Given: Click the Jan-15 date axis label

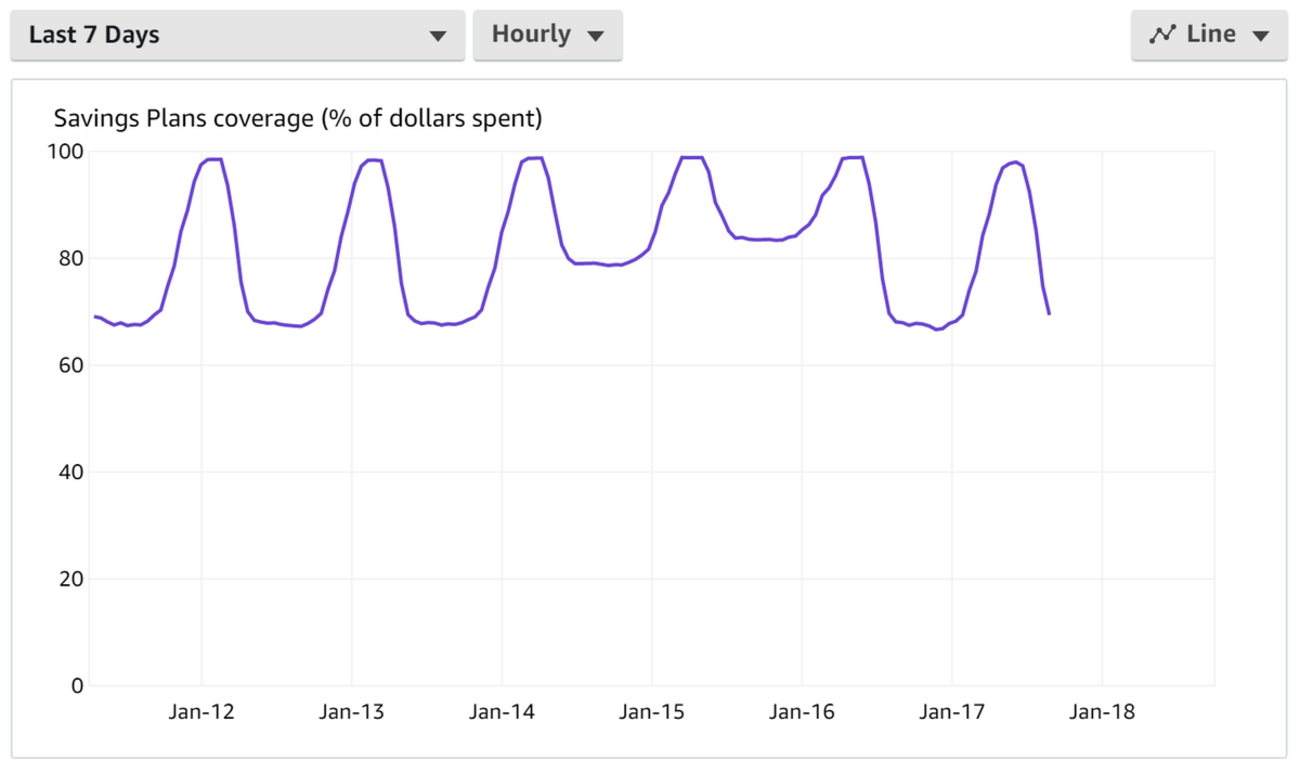Looking at the screenshot, I should [652, 713].
